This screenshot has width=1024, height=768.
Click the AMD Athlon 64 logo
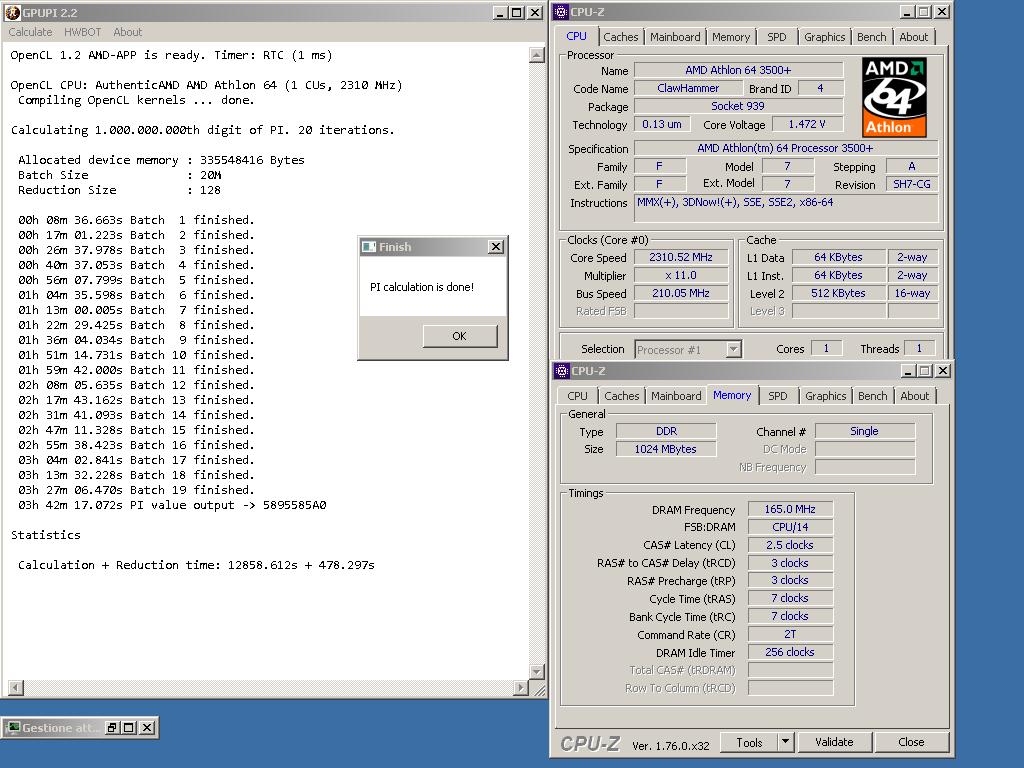pos(894,97)
